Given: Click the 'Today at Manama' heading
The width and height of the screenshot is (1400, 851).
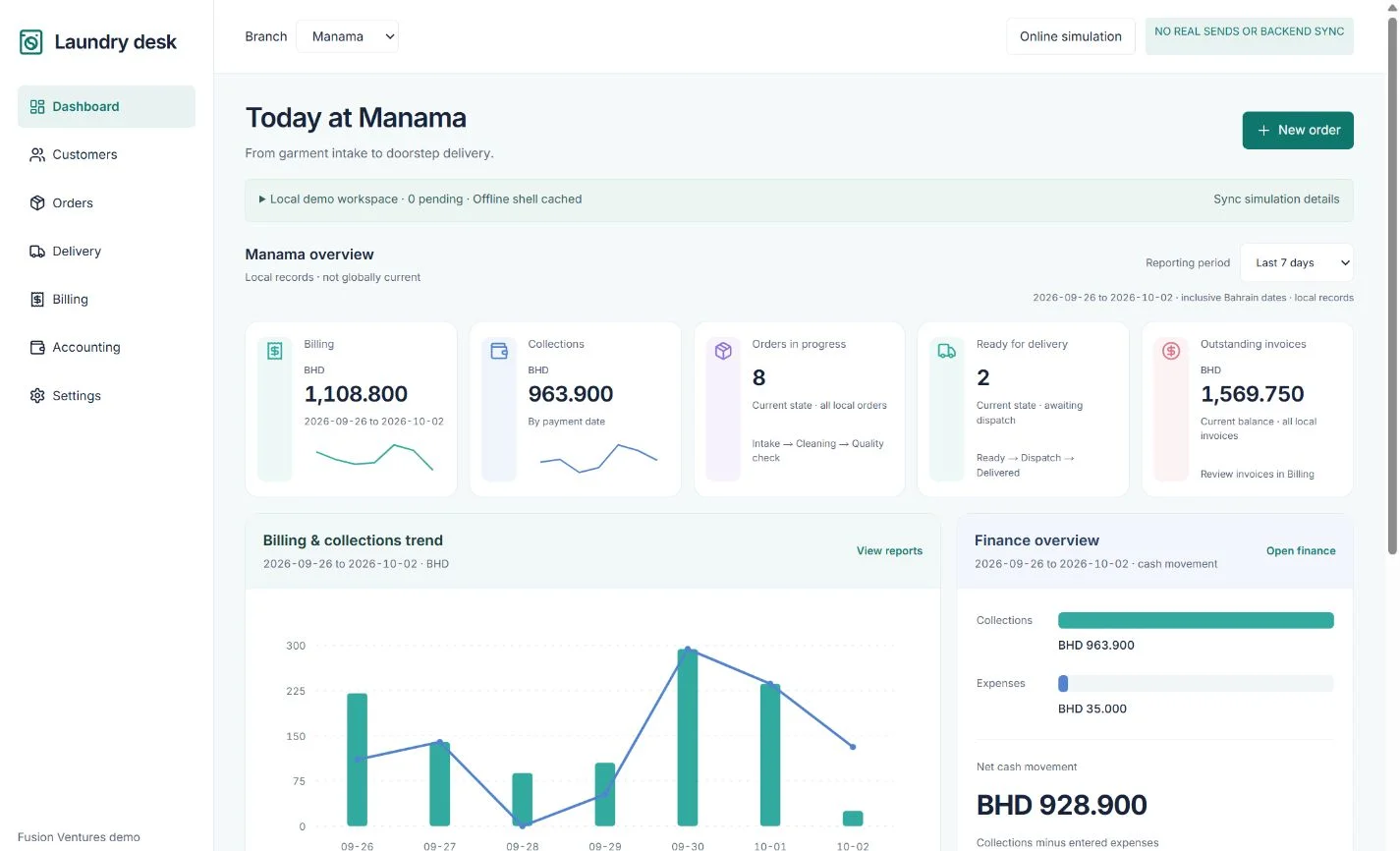Looking at the screenshot, I should point(356,118).
